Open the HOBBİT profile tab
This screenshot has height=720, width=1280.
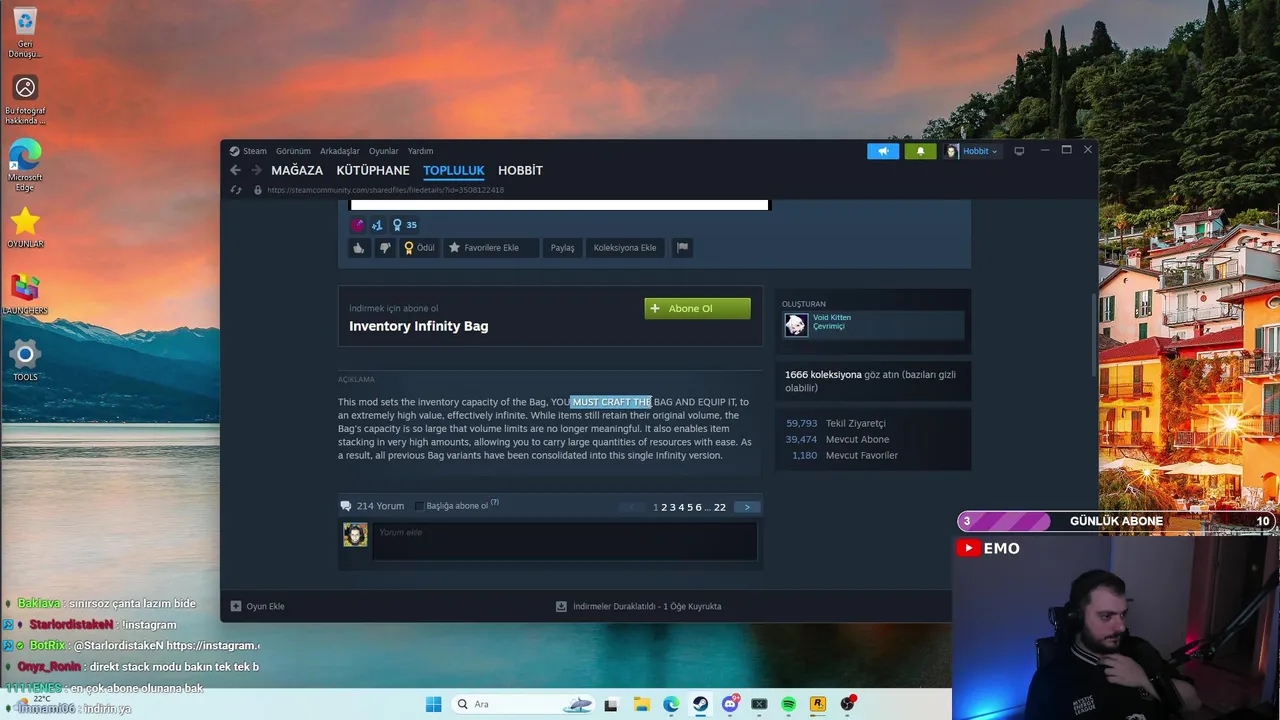[x=520, y=170]
